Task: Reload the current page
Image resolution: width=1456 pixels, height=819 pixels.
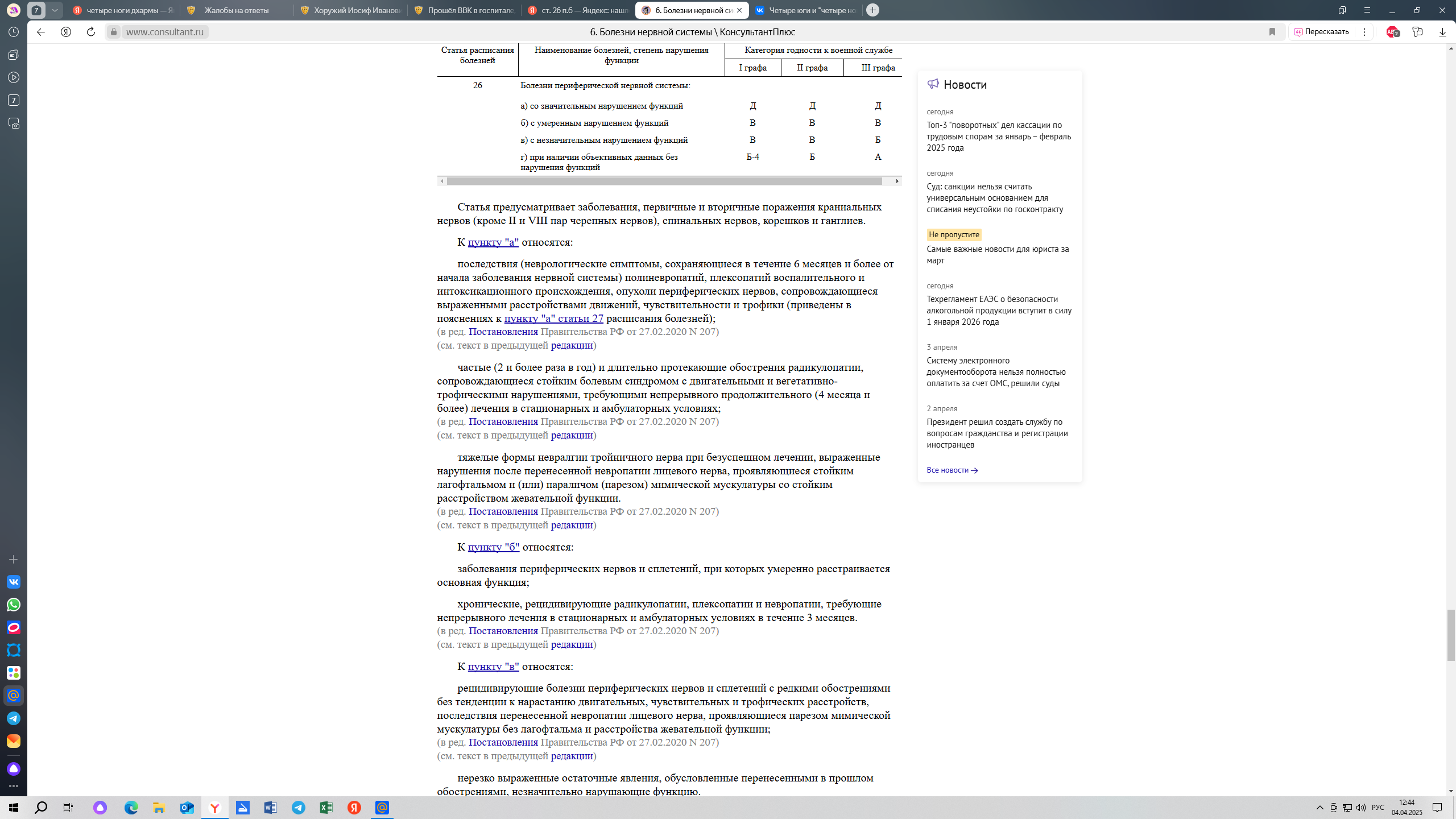Action: [90, 32]
